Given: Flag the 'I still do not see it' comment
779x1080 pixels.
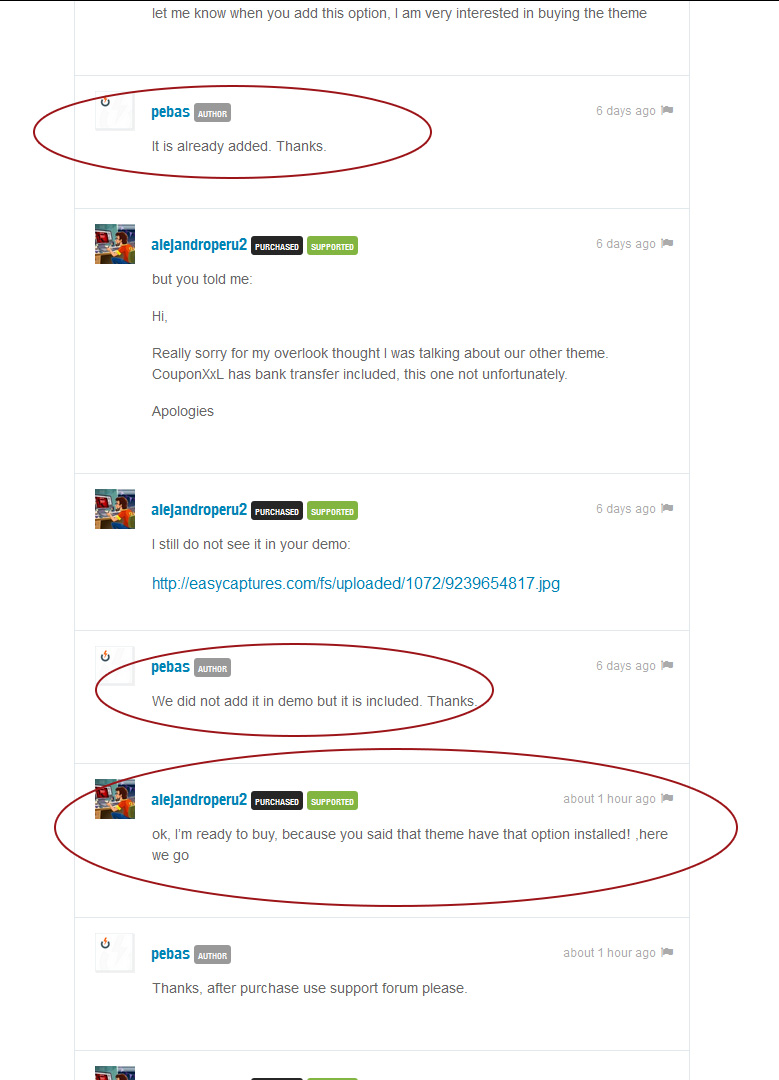Looking at the screenshot, I should pyautogui.click(x=667, y=508).
